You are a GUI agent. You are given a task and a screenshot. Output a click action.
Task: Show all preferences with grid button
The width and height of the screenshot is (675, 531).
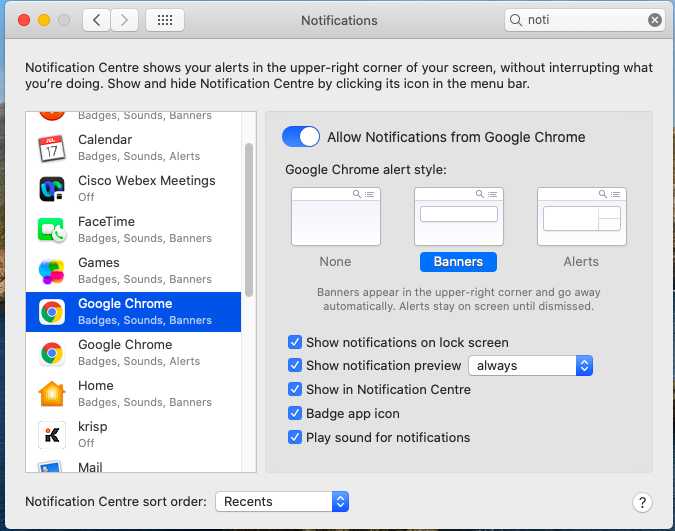coord(165,20)
